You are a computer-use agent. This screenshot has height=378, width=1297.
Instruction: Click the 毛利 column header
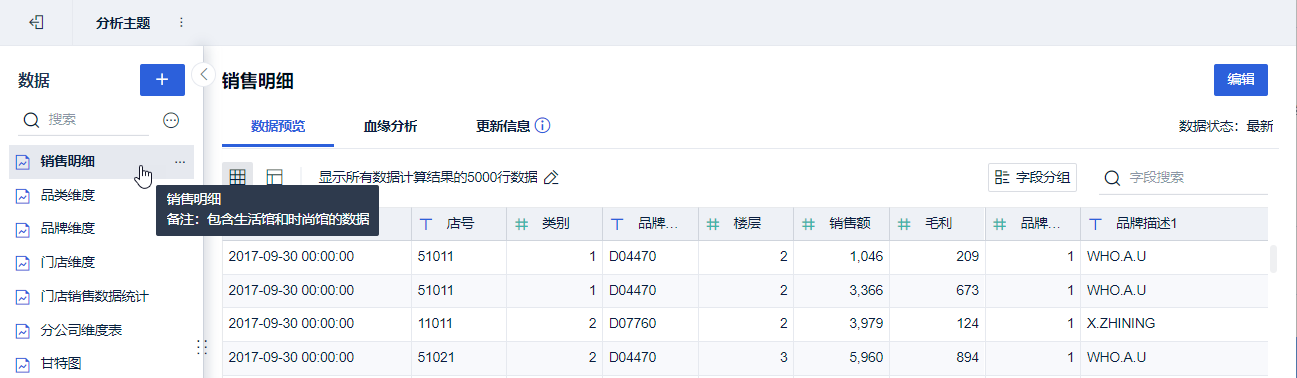(x=937, y=224)
